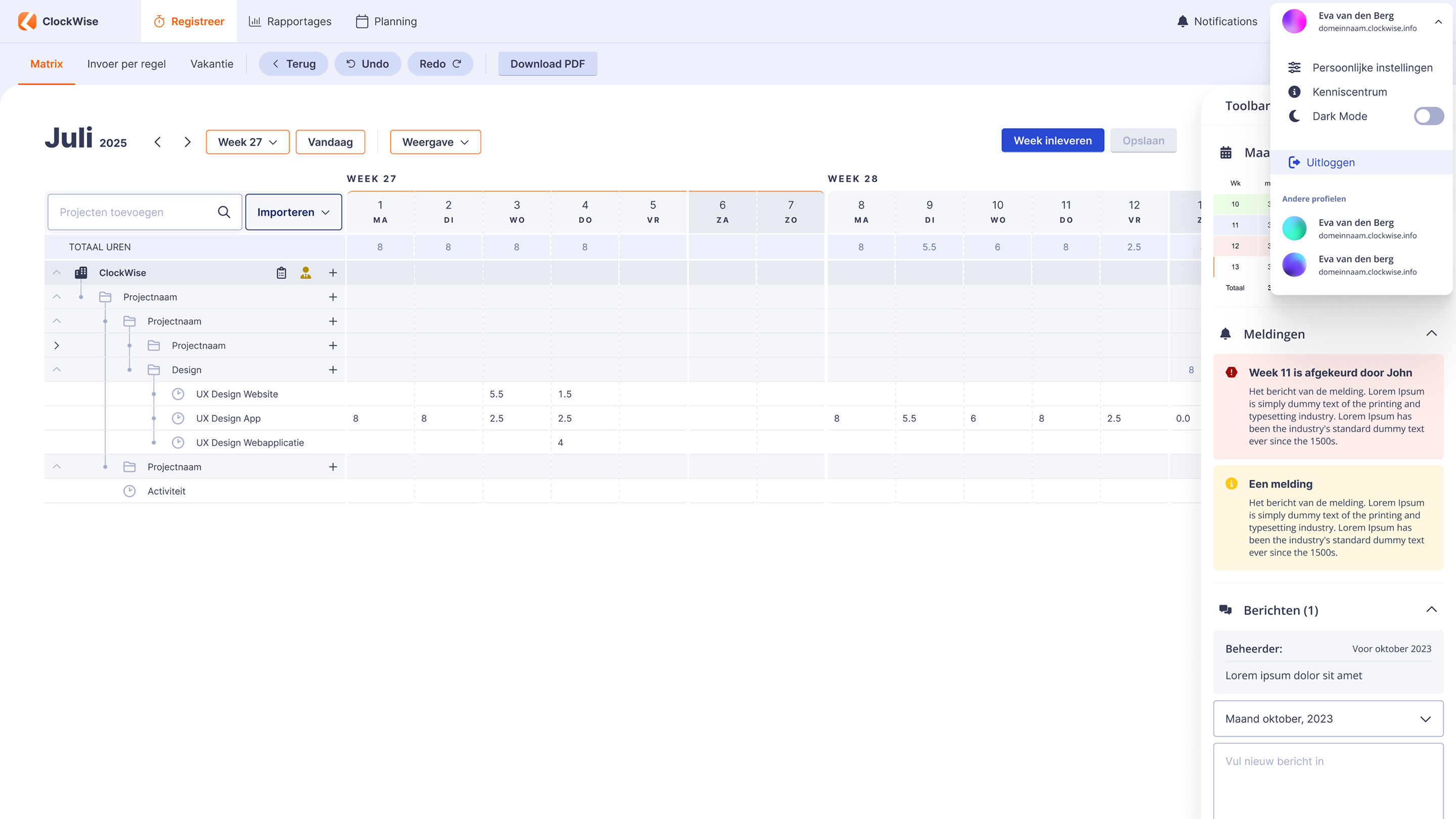Image resolution: width=1456 pixels, height=819 pixels.
Task: Open the Weergave dropdown
Action: click(x=435, y=142)
